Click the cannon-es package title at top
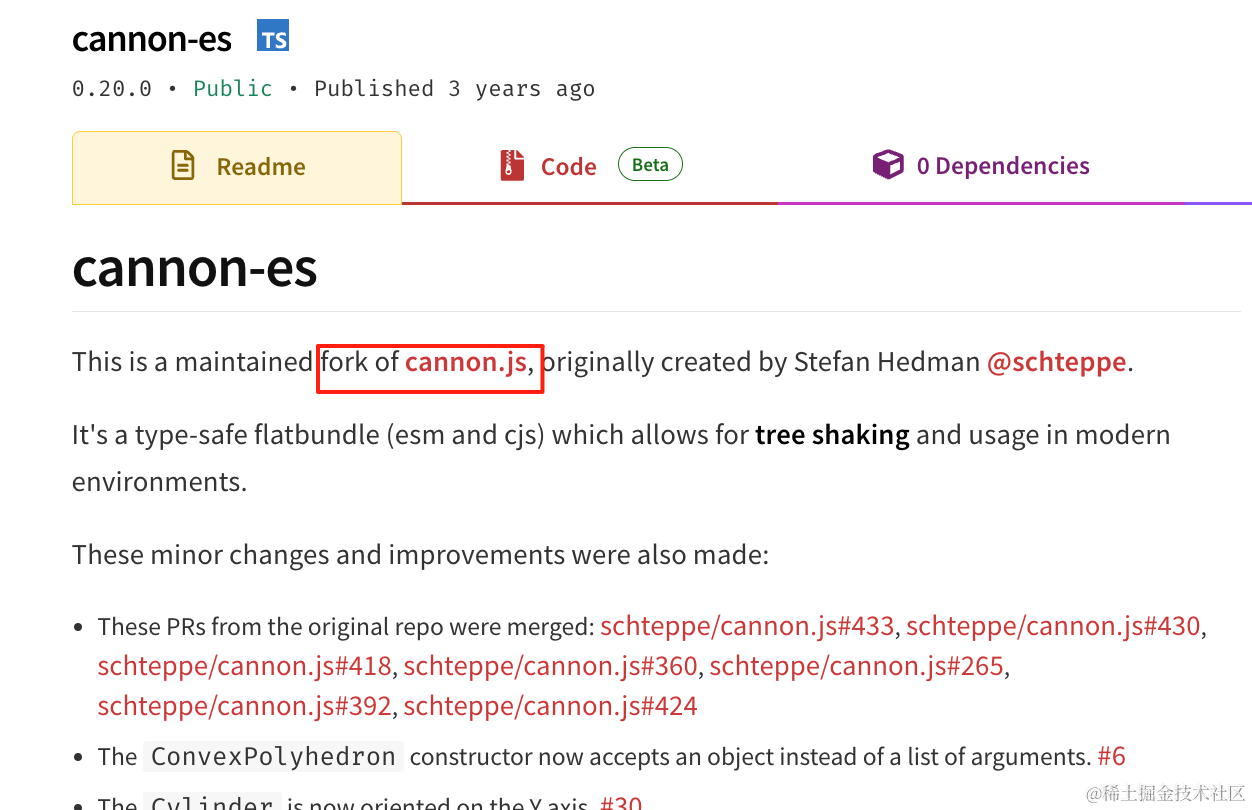 (152, 39)
